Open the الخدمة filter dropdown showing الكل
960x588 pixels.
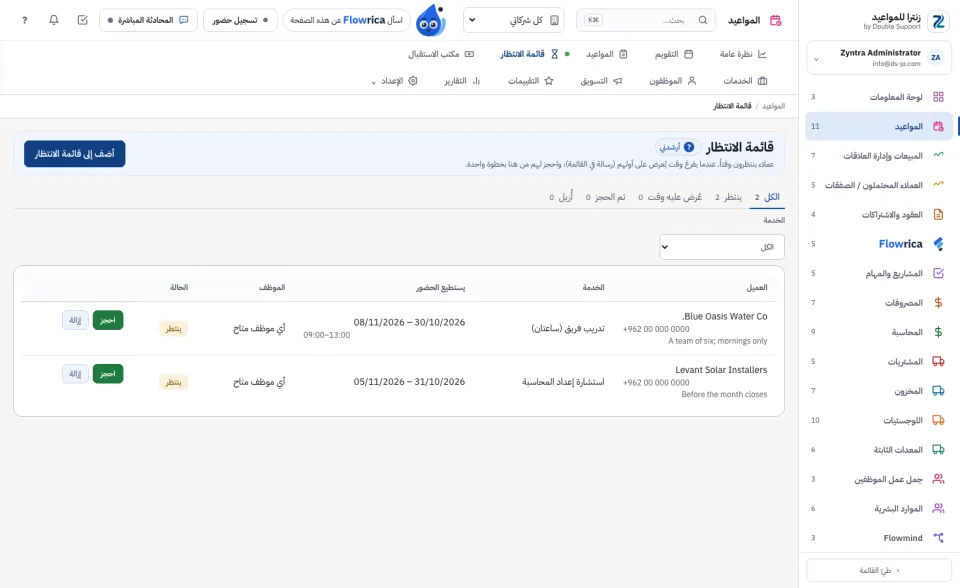pos(721,247)
